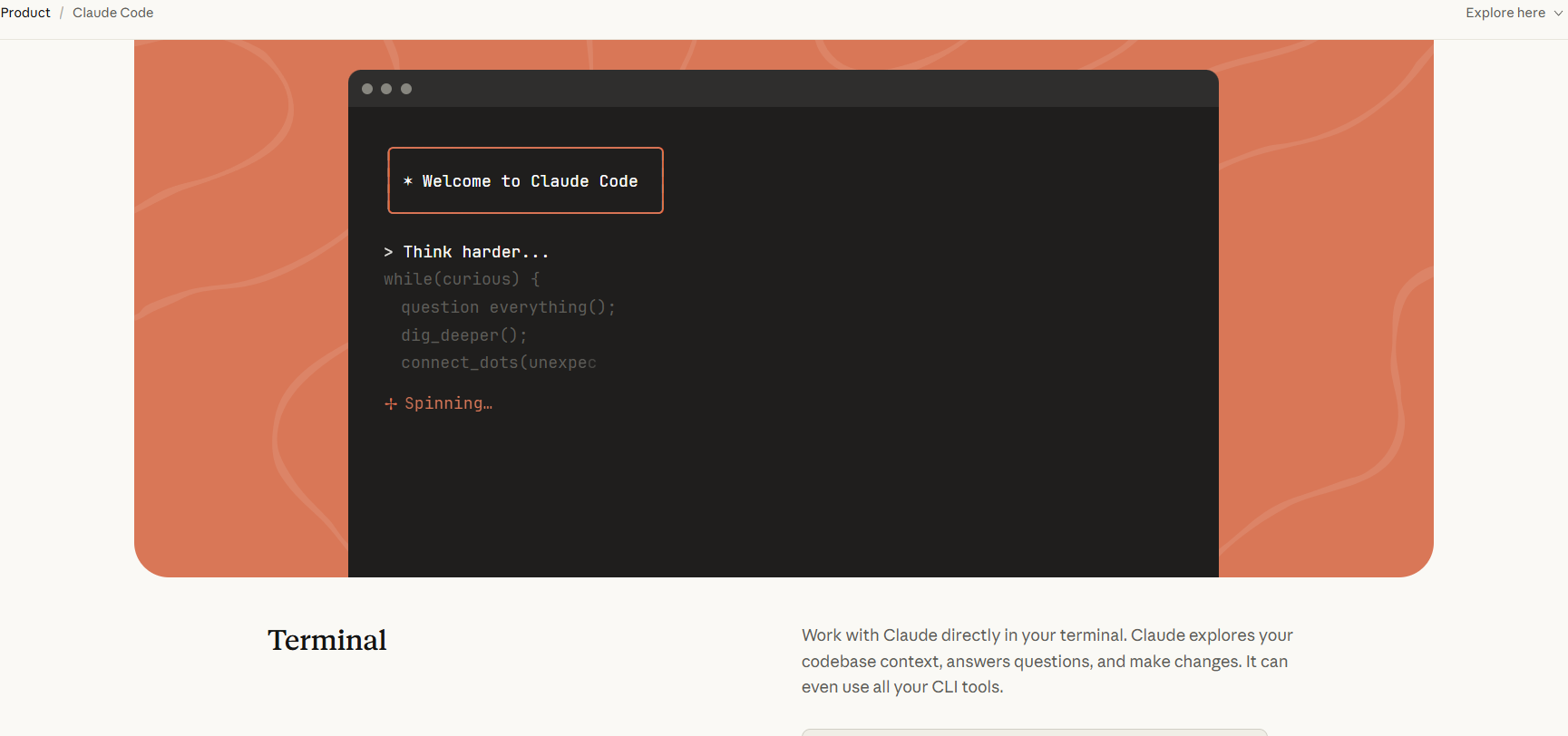Open the Explore here dropdown
Image resolution: width=1568 pixels, height=736 pixels.
(1505, 13)
